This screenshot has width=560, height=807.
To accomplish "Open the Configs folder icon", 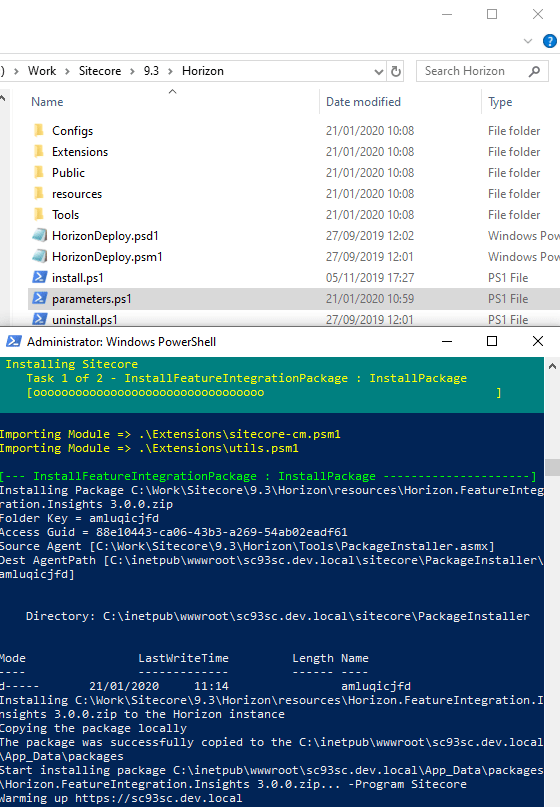I will click(x=39, y=130).
